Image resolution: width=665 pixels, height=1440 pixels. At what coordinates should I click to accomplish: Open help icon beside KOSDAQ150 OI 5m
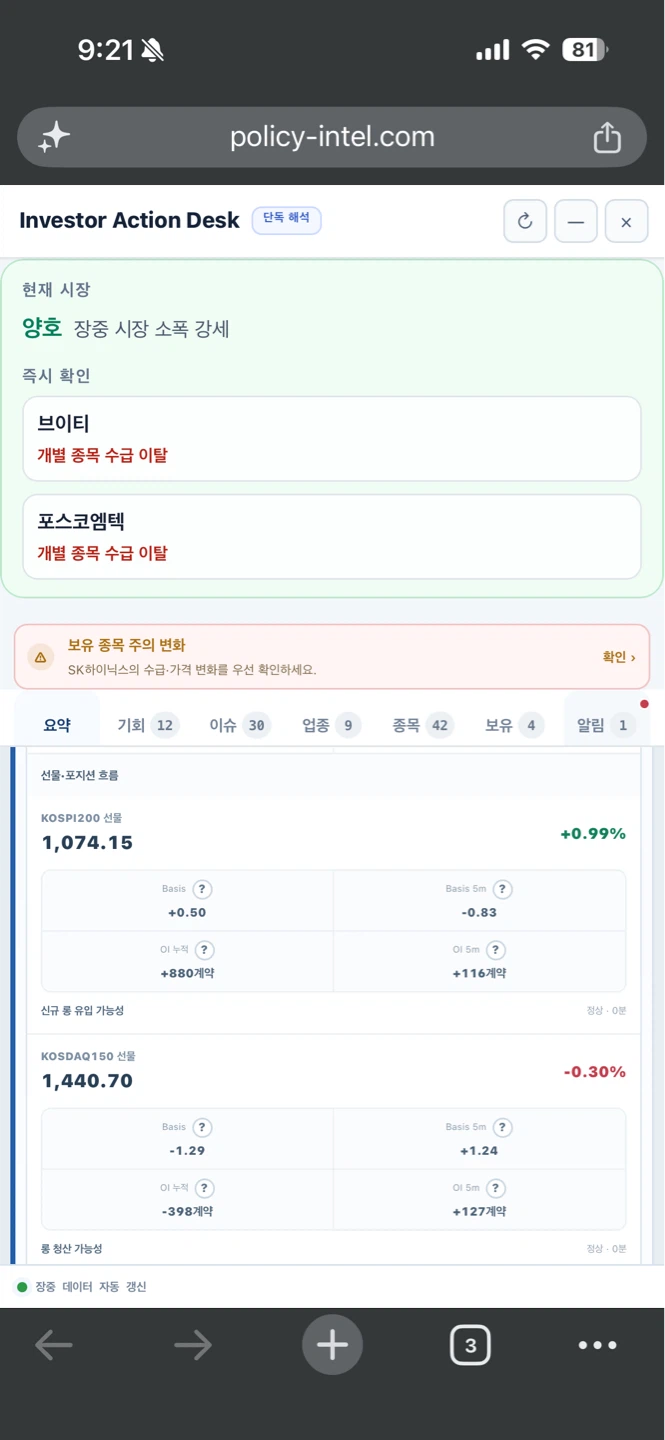(495, 1188)
